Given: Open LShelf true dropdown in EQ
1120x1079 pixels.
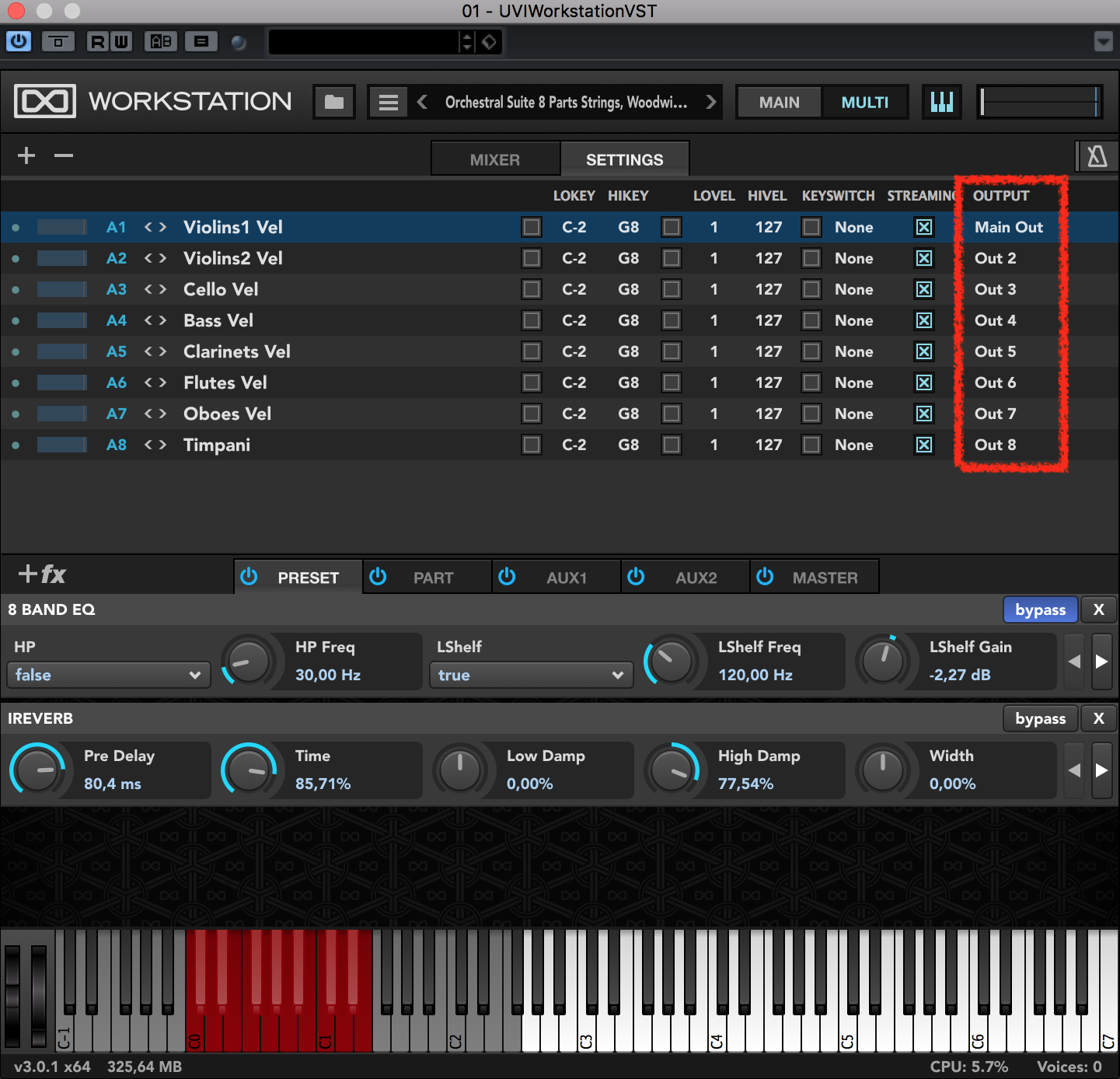Looking at the screenshot, I should coord(532,675).
